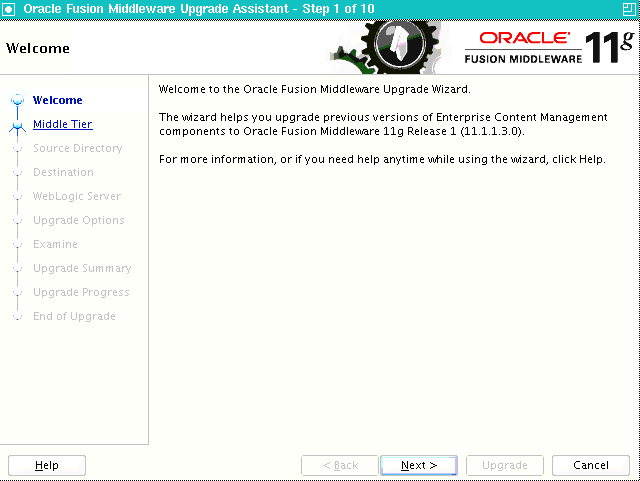The height and width of the screenshot is (481, 640).
Task: Click the Destination step label
Action: click(x=63, y=172)
